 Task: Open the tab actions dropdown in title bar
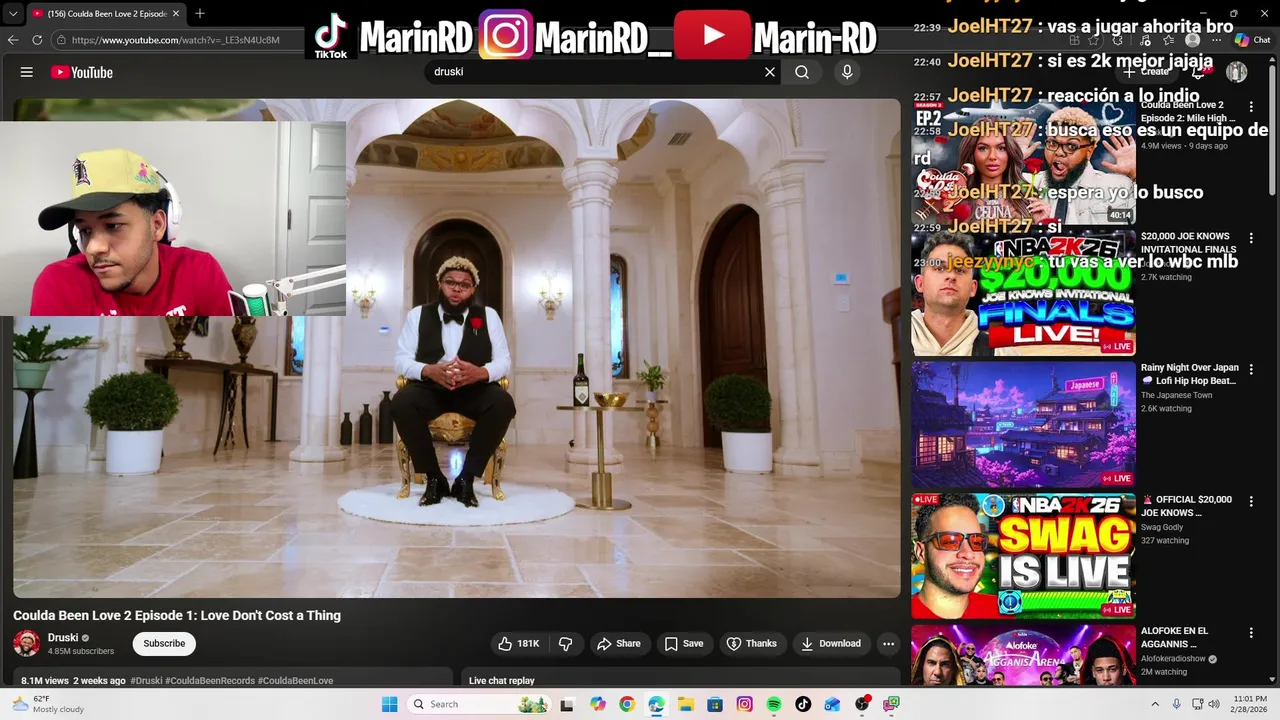[x=13, y=13]
